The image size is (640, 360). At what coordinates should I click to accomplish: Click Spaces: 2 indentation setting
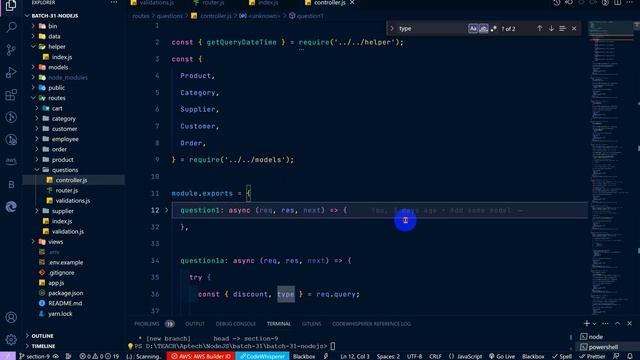tap(388, 356)
